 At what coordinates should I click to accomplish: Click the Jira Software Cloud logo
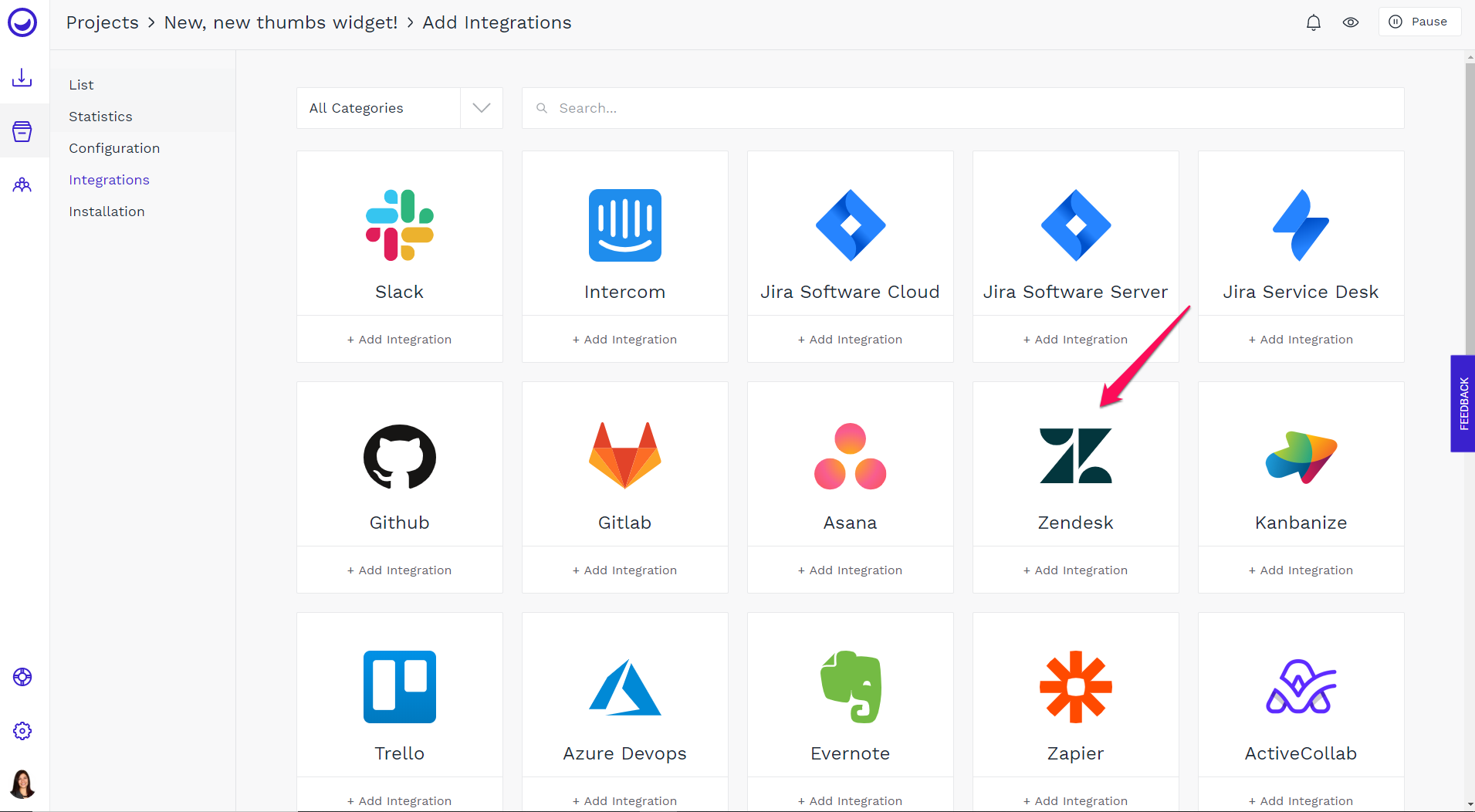pos(851,225)
